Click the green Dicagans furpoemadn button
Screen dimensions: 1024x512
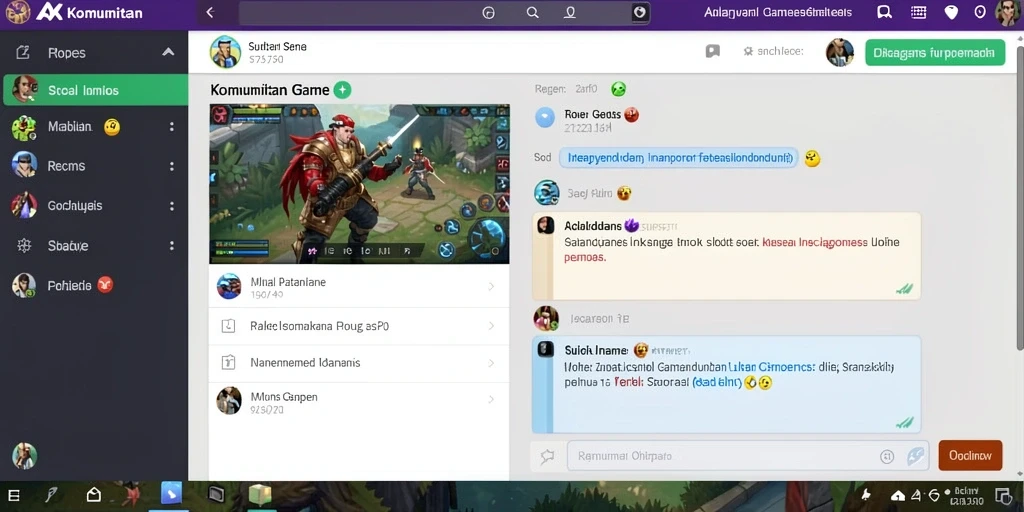point(935,53)
